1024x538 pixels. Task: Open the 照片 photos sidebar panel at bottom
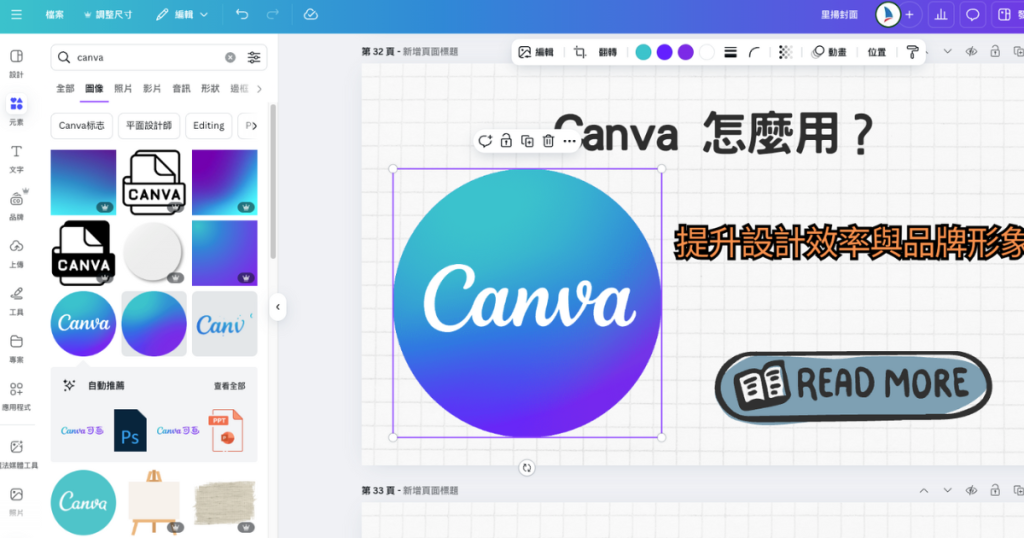pos(16,501)
